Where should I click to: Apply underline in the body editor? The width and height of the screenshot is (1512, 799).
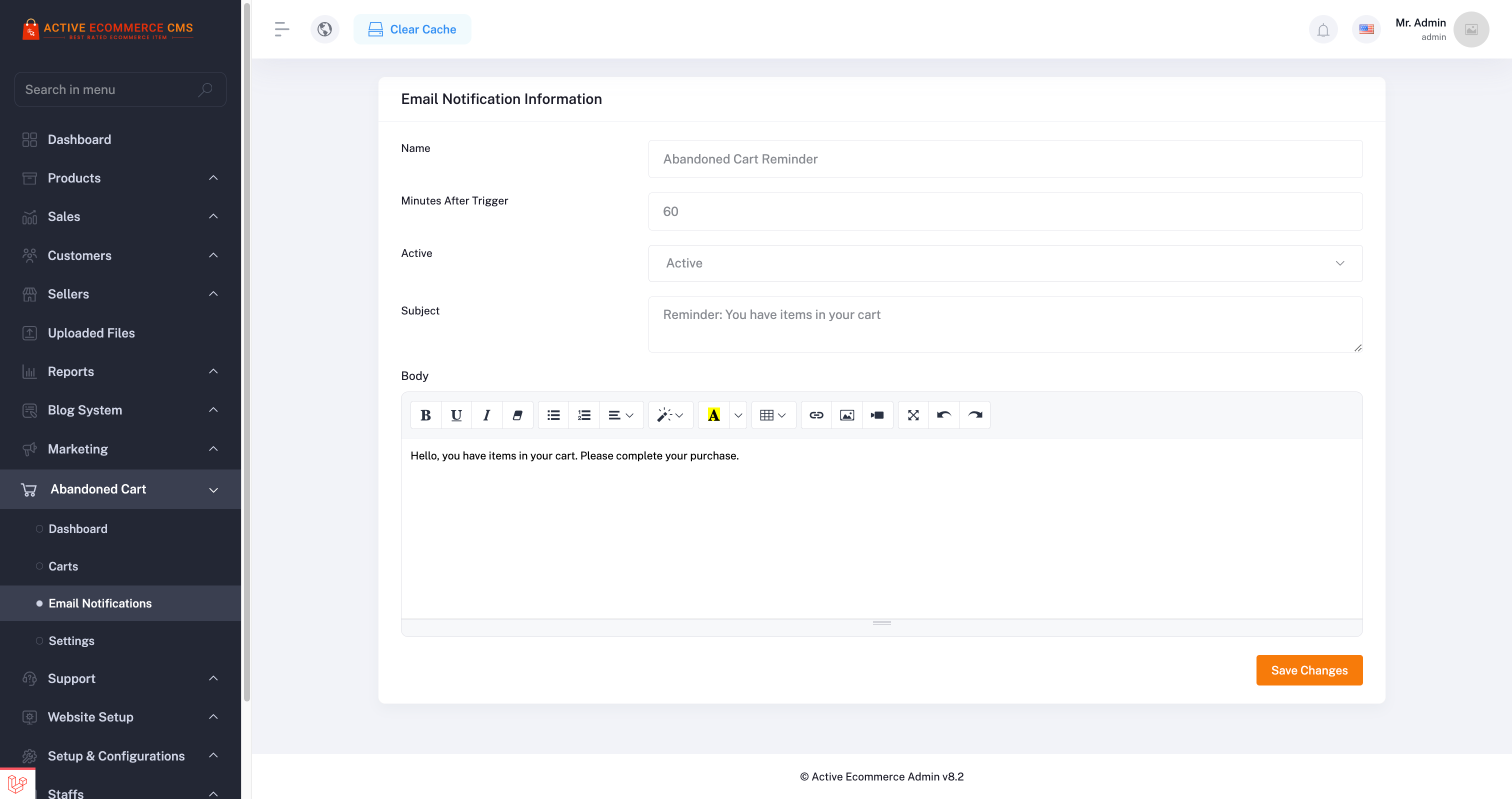tap(456, 415)
